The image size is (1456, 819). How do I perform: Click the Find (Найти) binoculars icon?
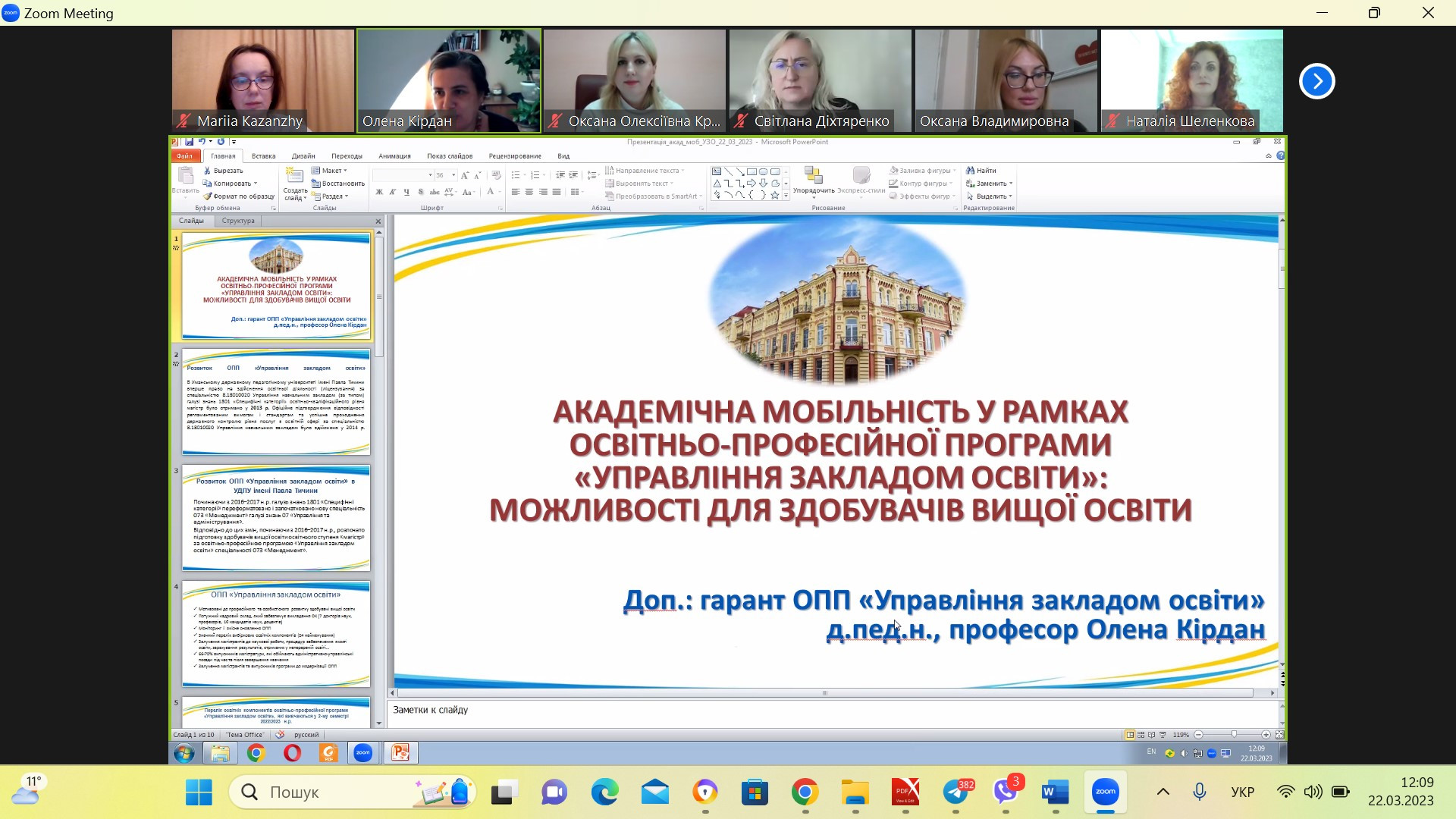tap(970, 171)
